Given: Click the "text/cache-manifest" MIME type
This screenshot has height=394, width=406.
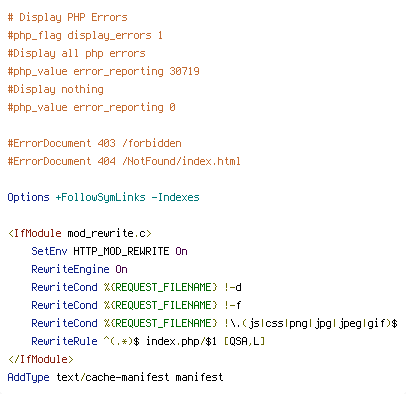Looking at the screenshot, I should click(x=113, y=377).
